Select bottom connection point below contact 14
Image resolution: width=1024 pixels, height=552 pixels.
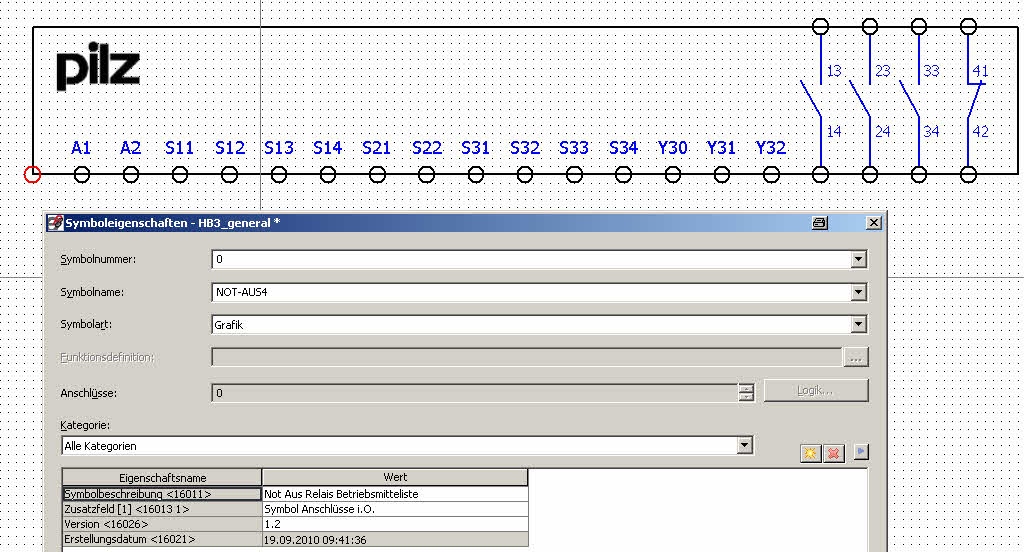tap(820, 174)
